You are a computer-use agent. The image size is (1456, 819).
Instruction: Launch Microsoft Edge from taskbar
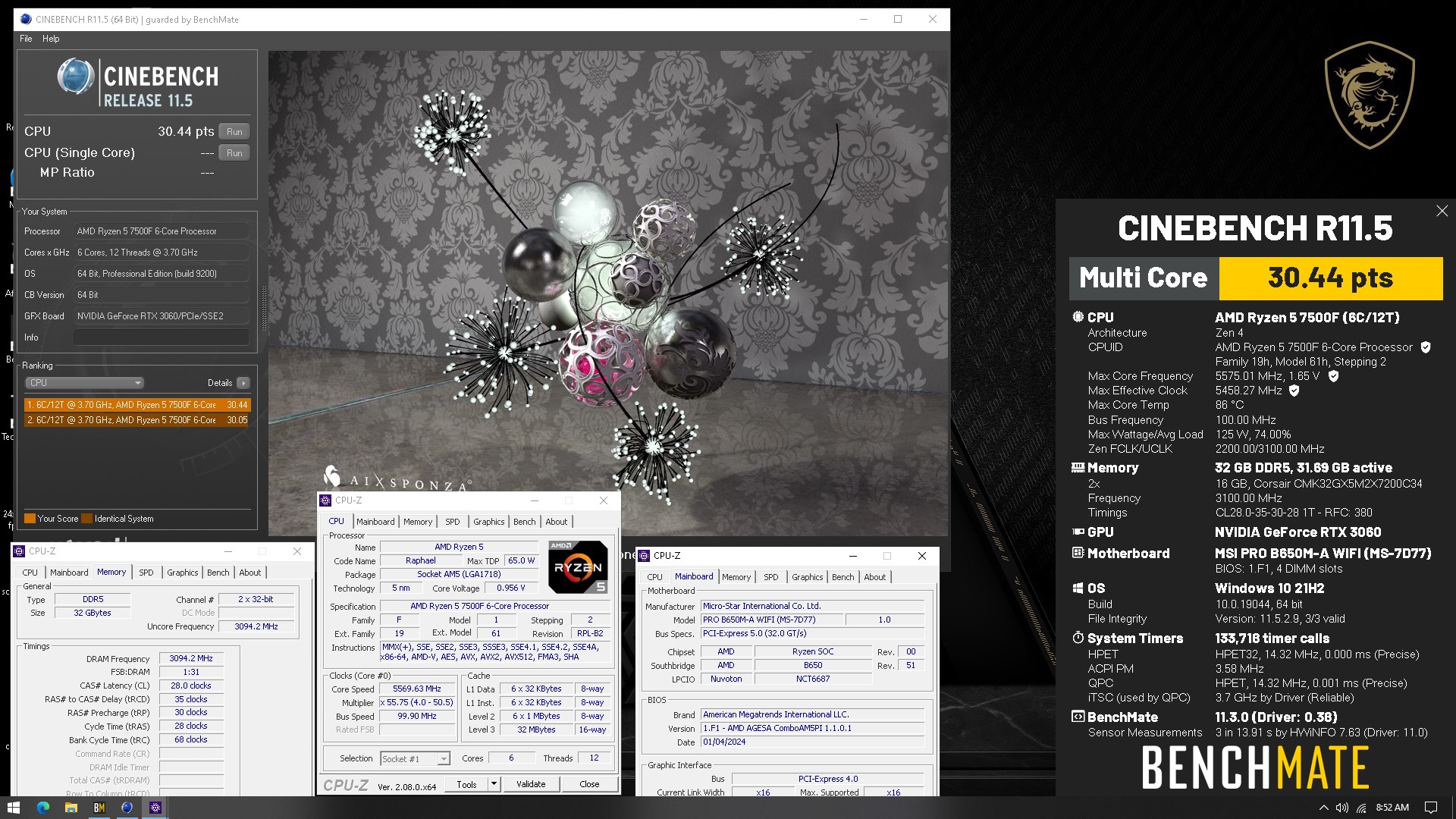42,808
